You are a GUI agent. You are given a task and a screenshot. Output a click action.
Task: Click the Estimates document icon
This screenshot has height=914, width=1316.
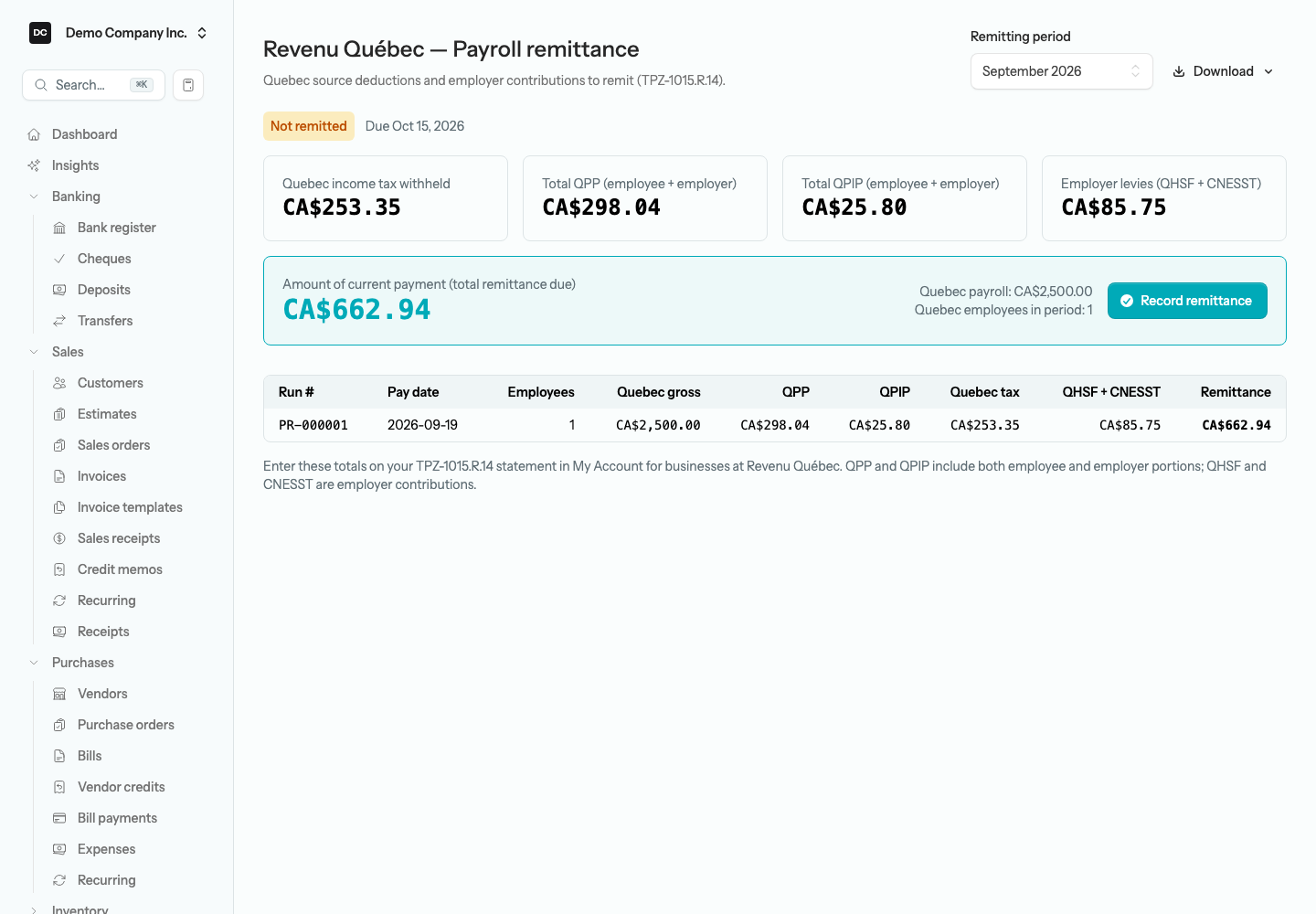(x=59, y=414)
